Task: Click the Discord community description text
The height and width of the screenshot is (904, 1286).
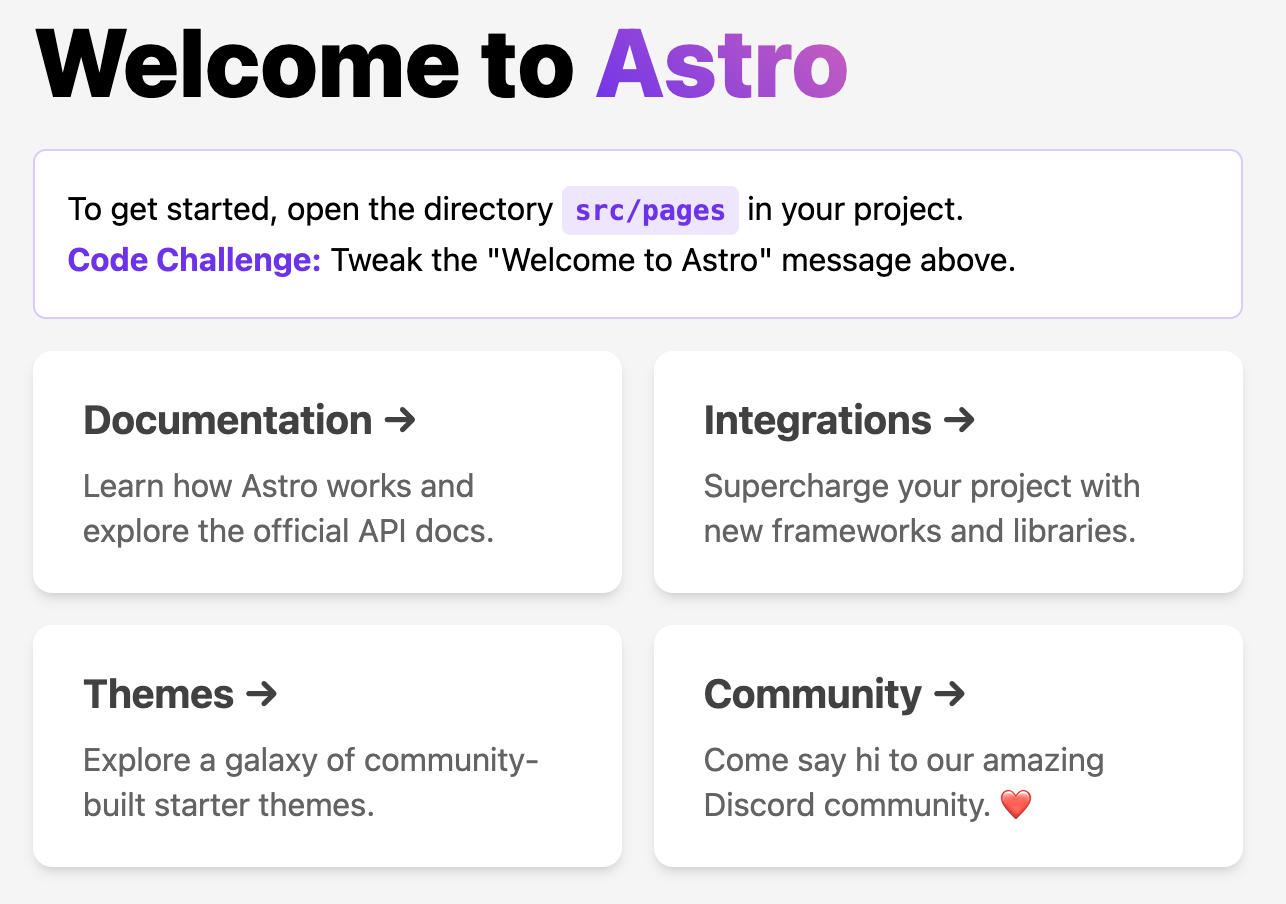Action: [903, 782]
